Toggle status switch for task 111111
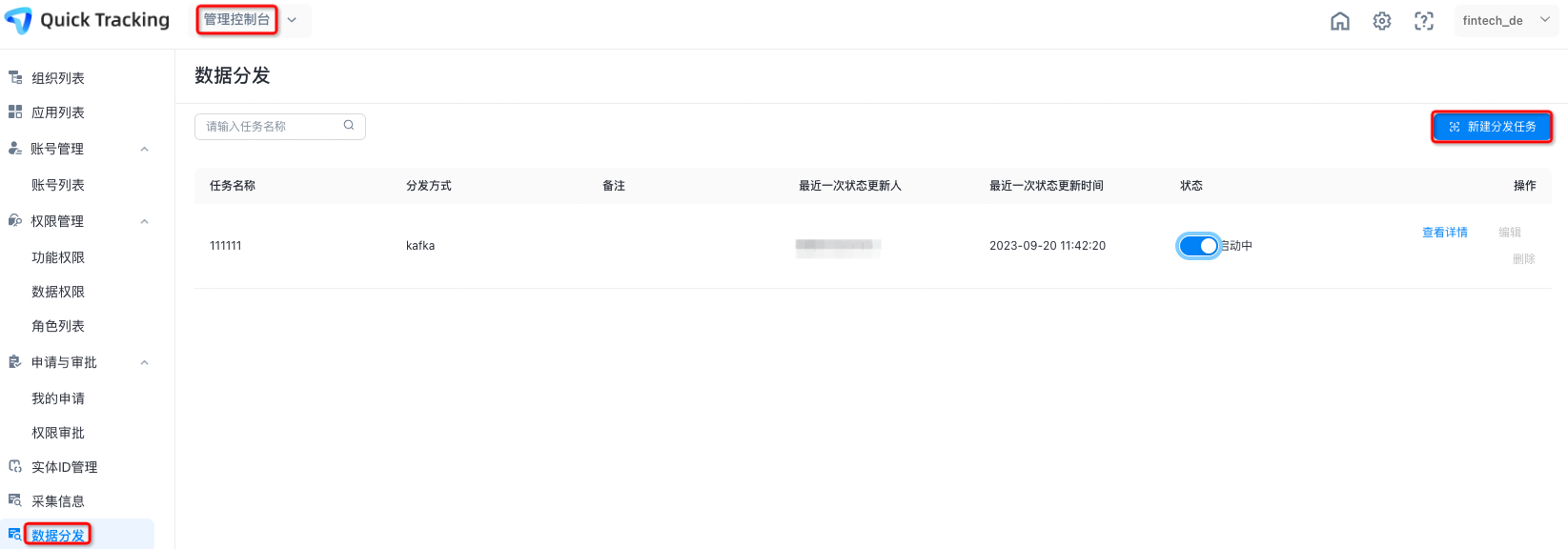This screenshot has width=1568, height=549. [1198, 246]
